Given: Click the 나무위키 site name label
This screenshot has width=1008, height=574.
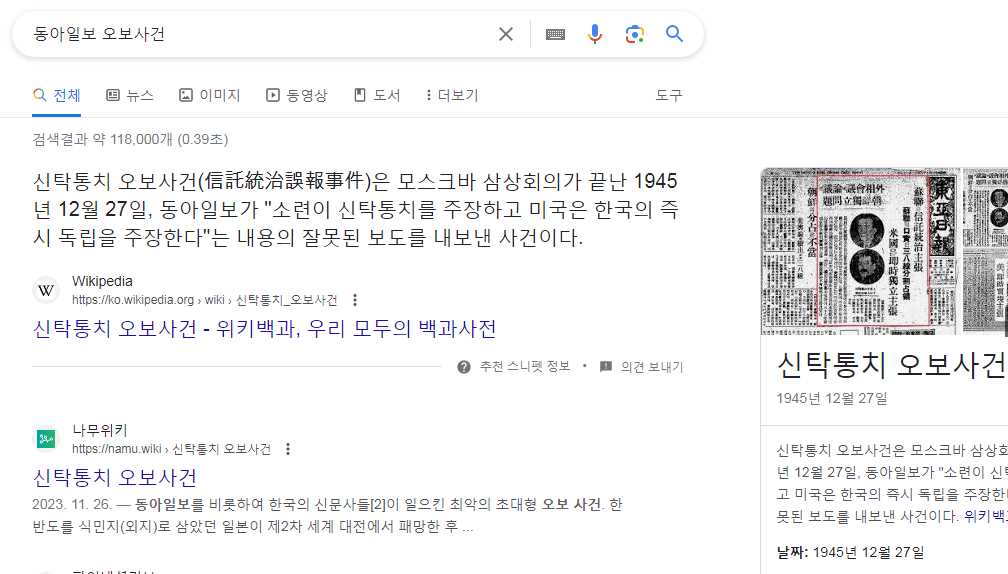Looking at the screenshot, I should pyautogui.click(x=100, y=431).
